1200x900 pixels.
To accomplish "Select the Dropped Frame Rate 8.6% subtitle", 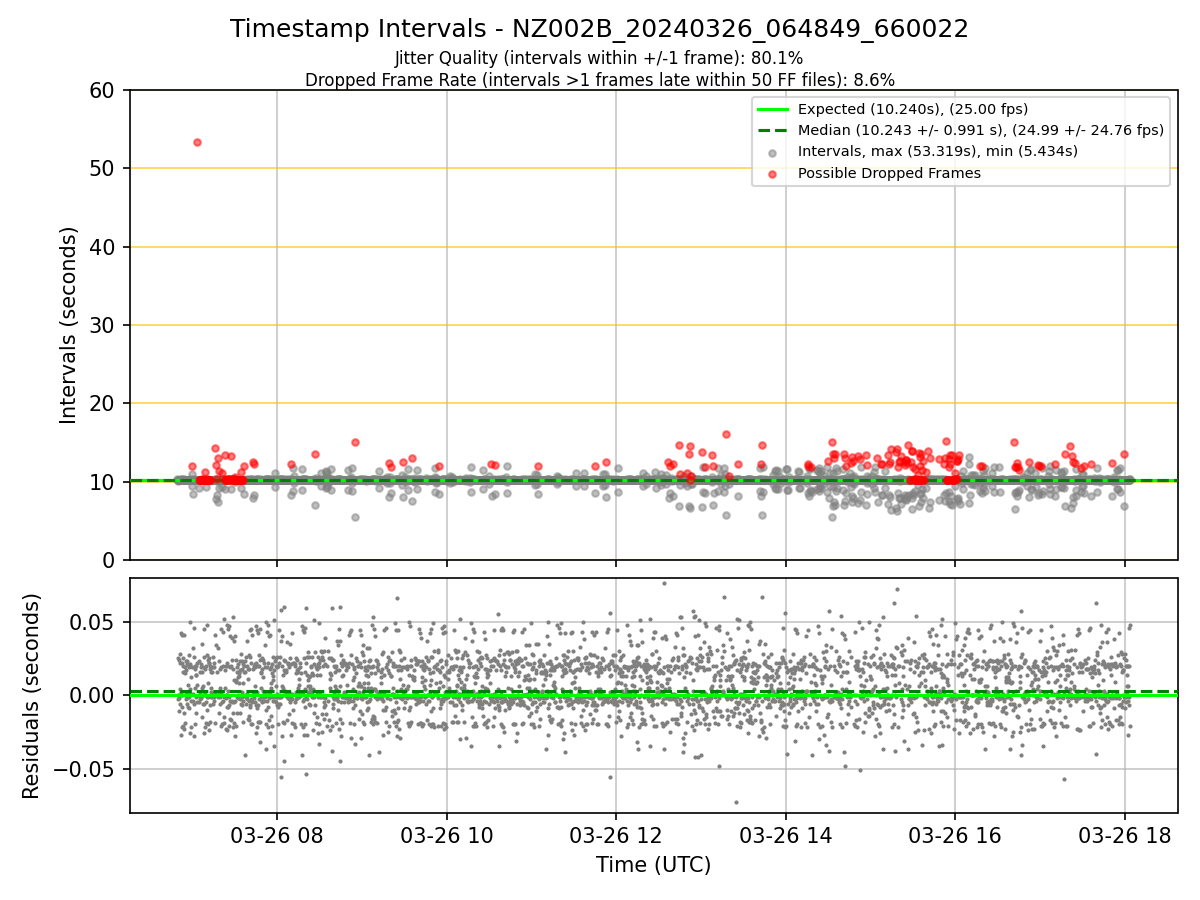I will pos(600,80).
